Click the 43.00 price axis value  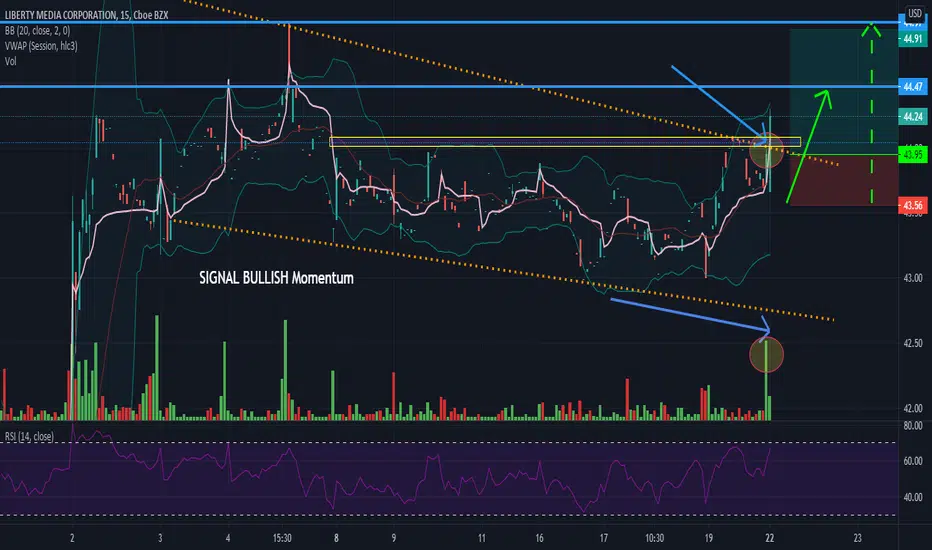(913, 278)
